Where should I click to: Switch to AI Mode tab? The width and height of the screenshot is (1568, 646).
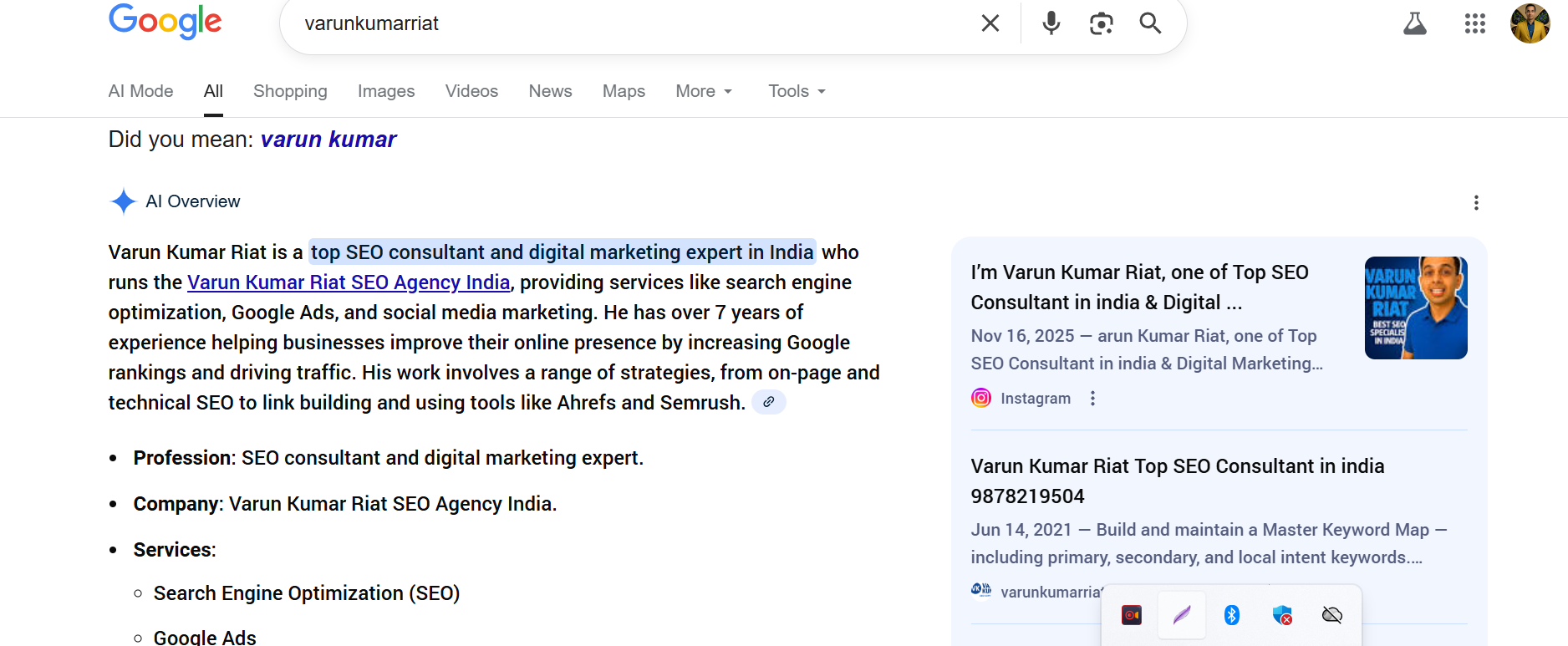140,91
